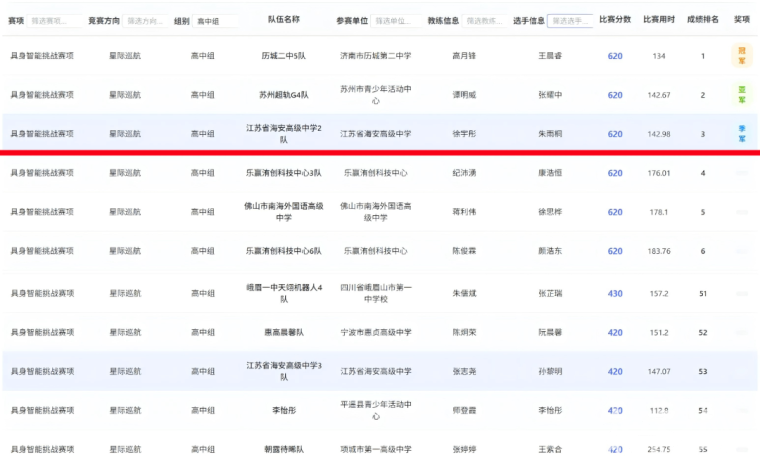The height and width of the screenshot is (469, 760).
Task: Open score 620 of 江苏省海安高级中学2队
Action: click(x=615, y=134)
